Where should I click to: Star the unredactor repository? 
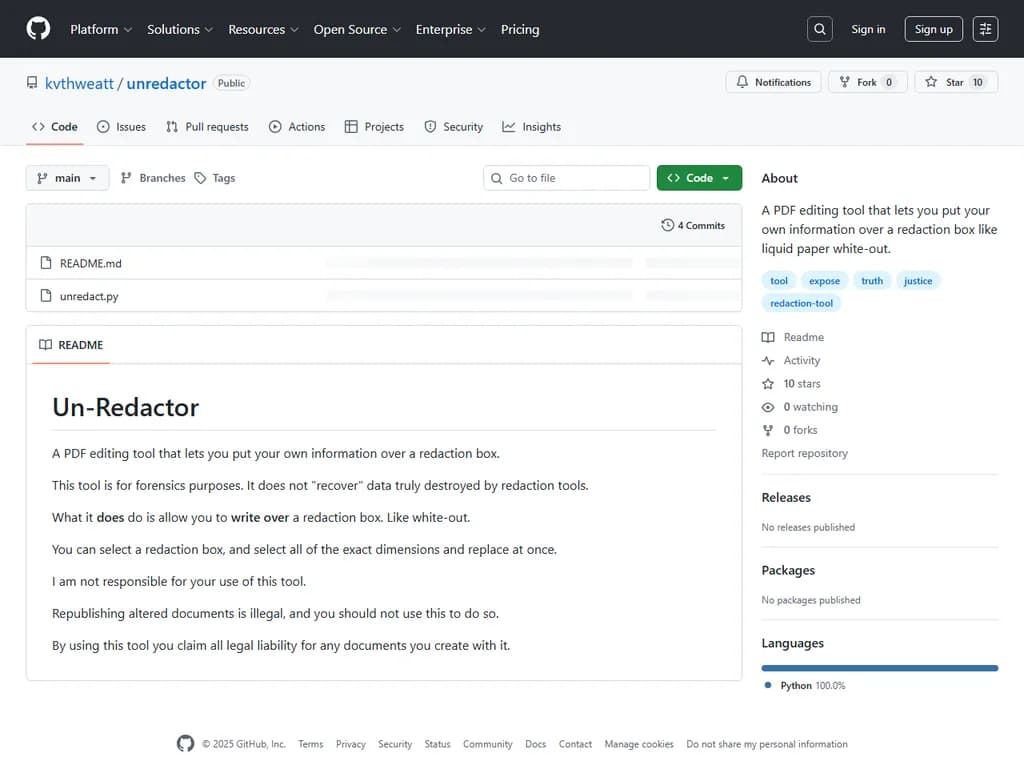(x=954, y=82)
